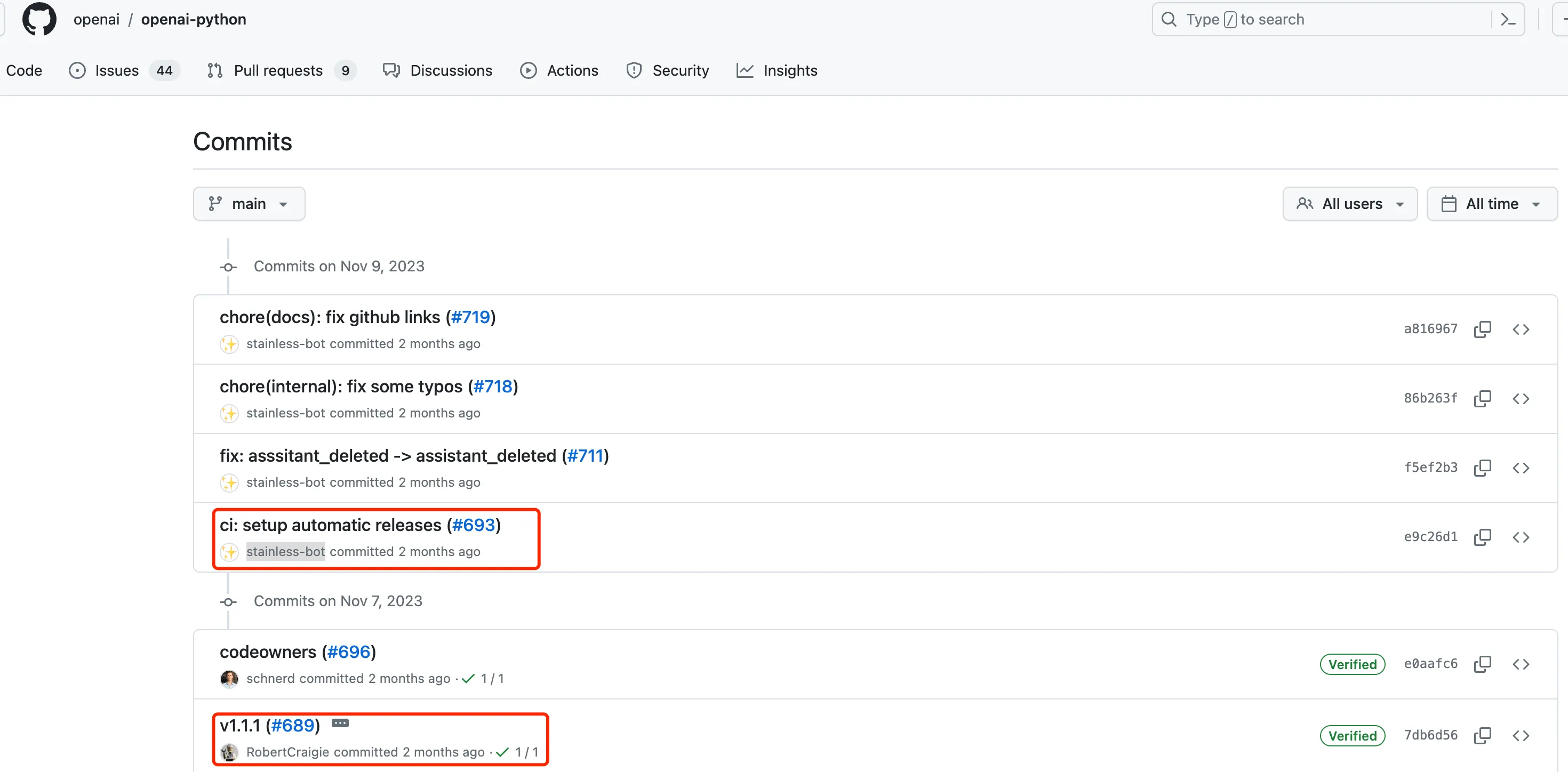
Task: Switch to the Pull requests tab
Action: pyautogui.click(x=277, y=70)
